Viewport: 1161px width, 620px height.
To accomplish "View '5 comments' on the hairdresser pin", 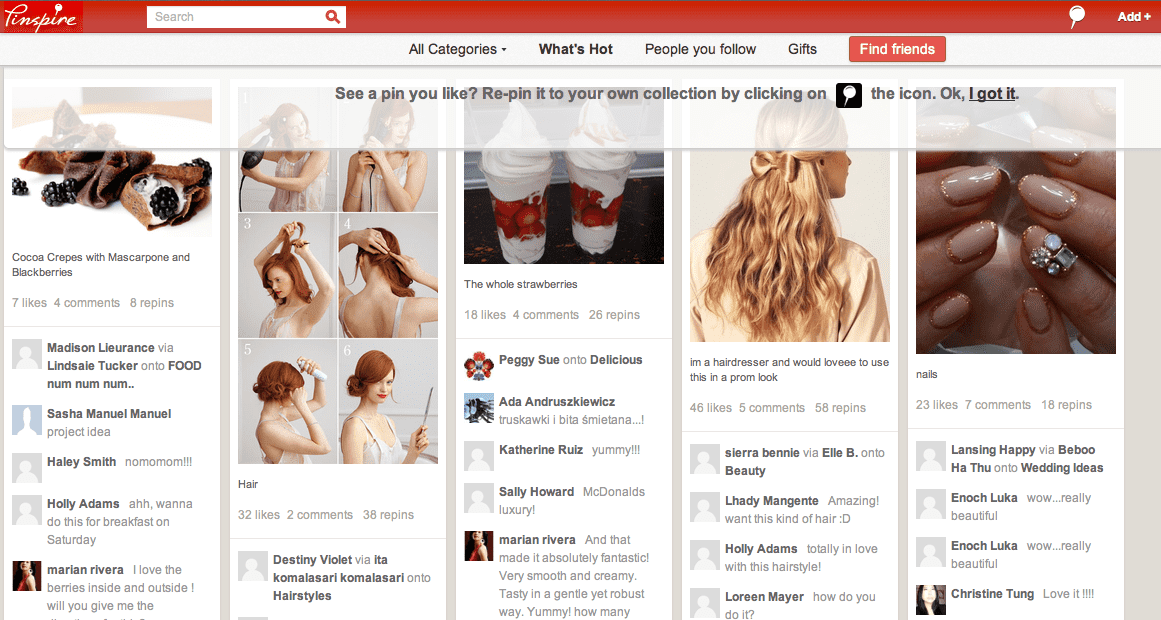I will 772,408.
